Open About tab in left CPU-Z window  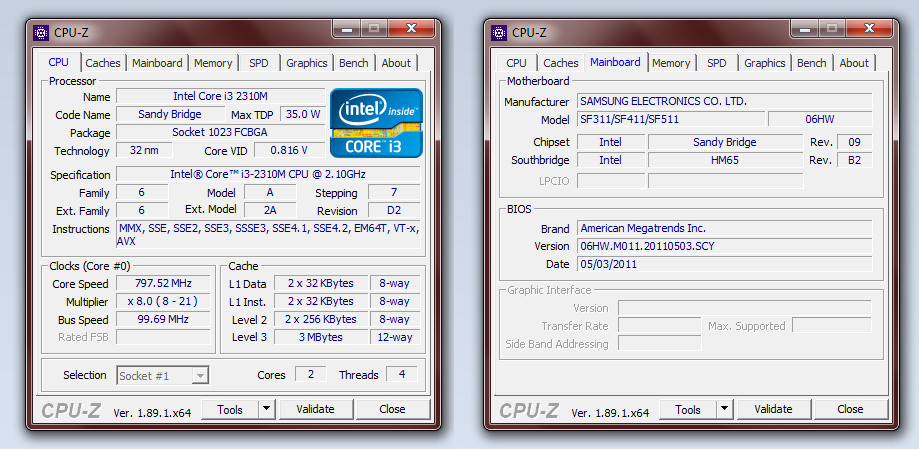(396, 63)
